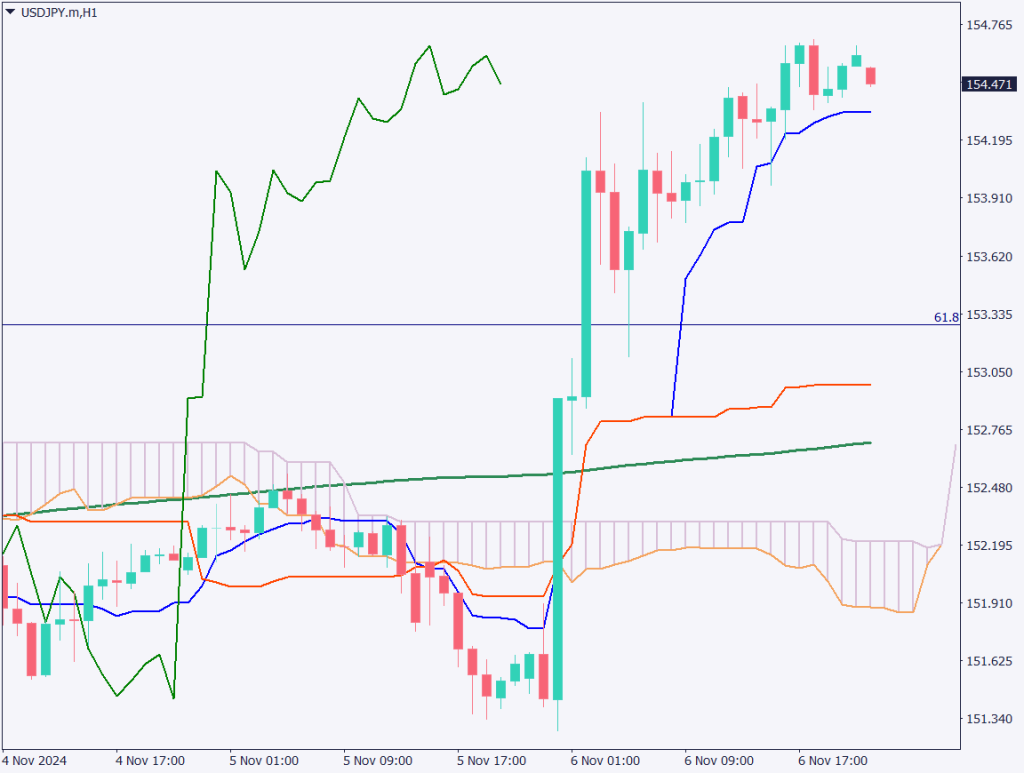This screenshot has width=1024, height=773.
Task: Select the current price tag 154.471
Action: pyautogui.click(x=985, y=85)
